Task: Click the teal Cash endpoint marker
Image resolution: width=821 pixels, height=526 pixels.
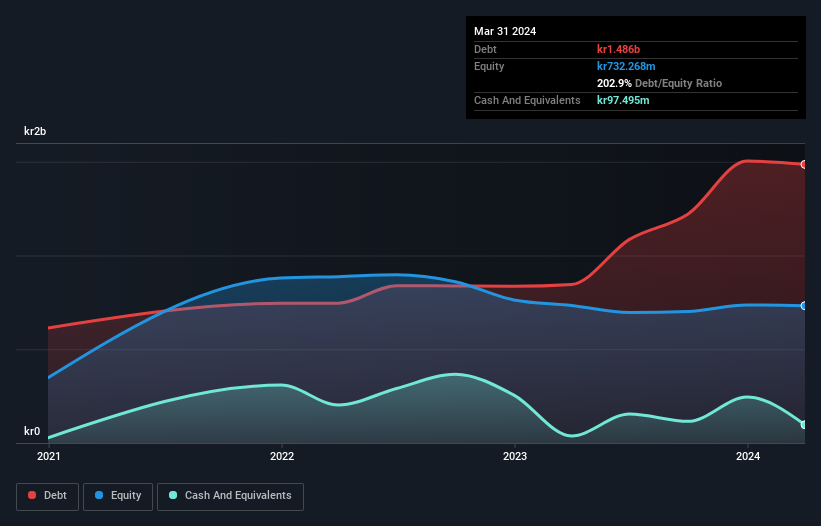Action: pyautogui.click(x=804, y=424)
